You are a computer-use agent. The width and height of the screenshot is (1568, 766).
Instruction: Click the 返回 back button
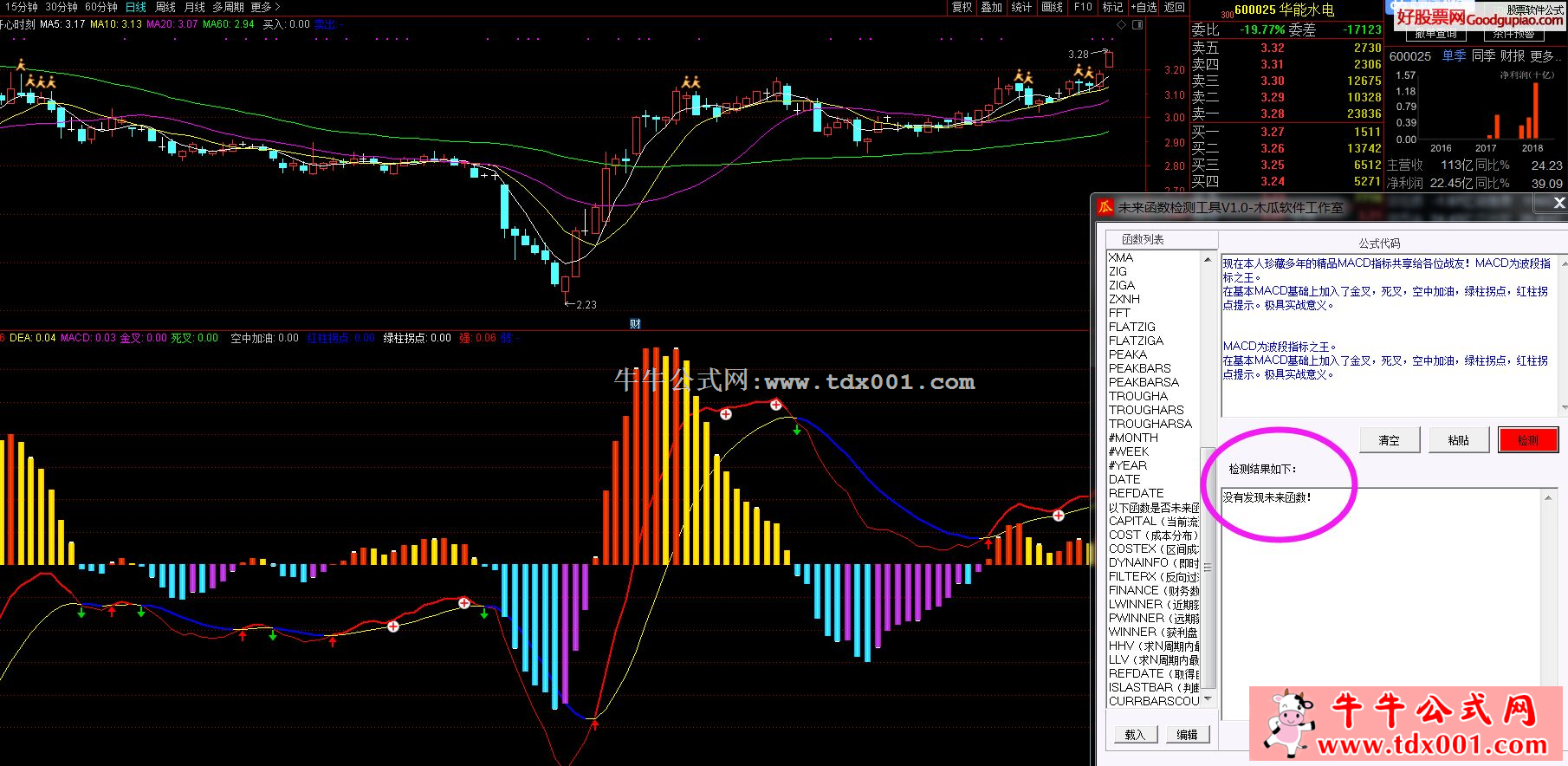tap(1175, 7)
